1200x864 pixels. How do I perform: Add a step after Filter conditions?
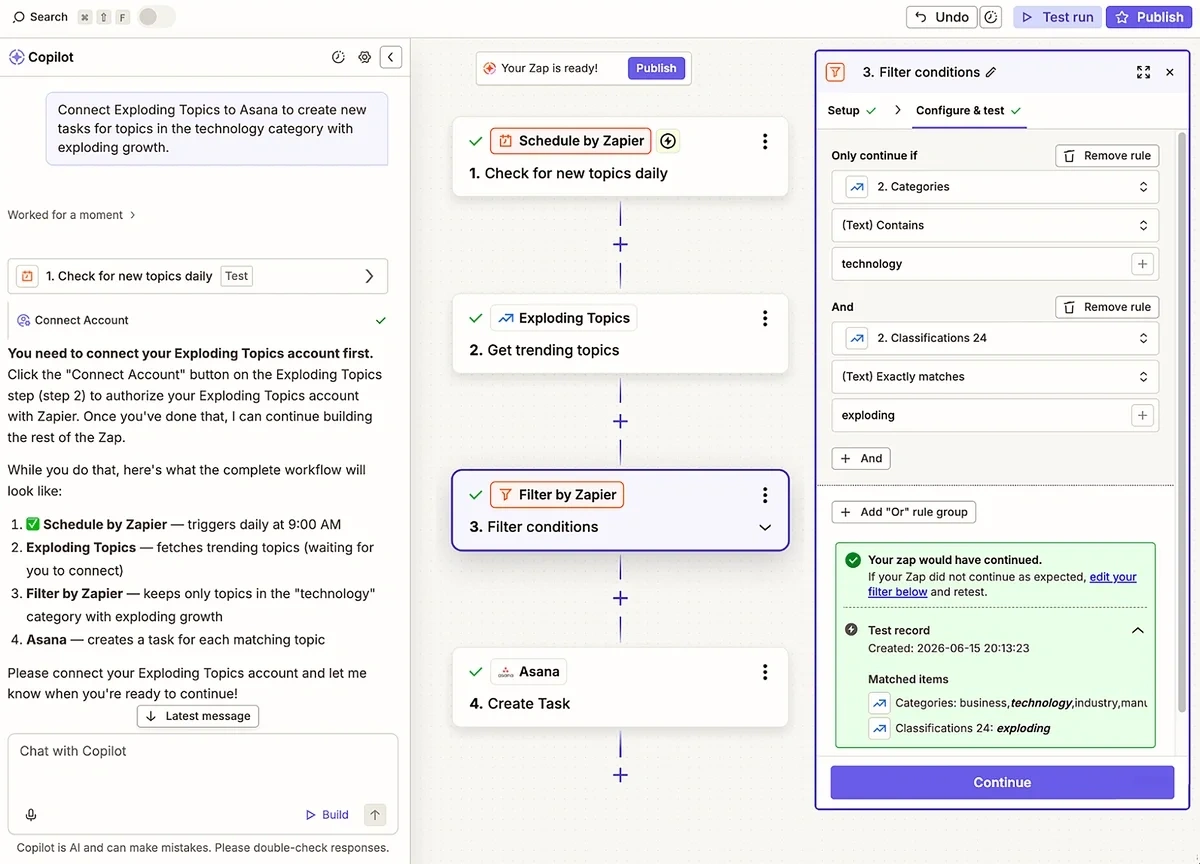[620, 598]
